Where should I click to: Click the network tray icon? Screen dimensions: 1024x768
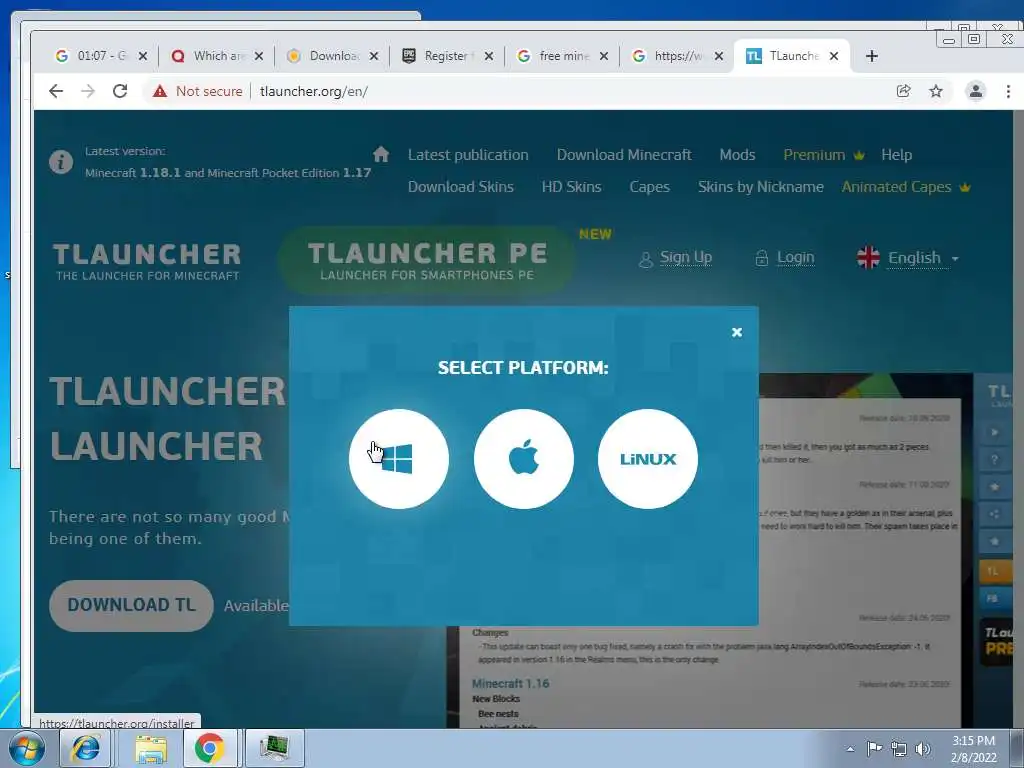tap(899, 749)
